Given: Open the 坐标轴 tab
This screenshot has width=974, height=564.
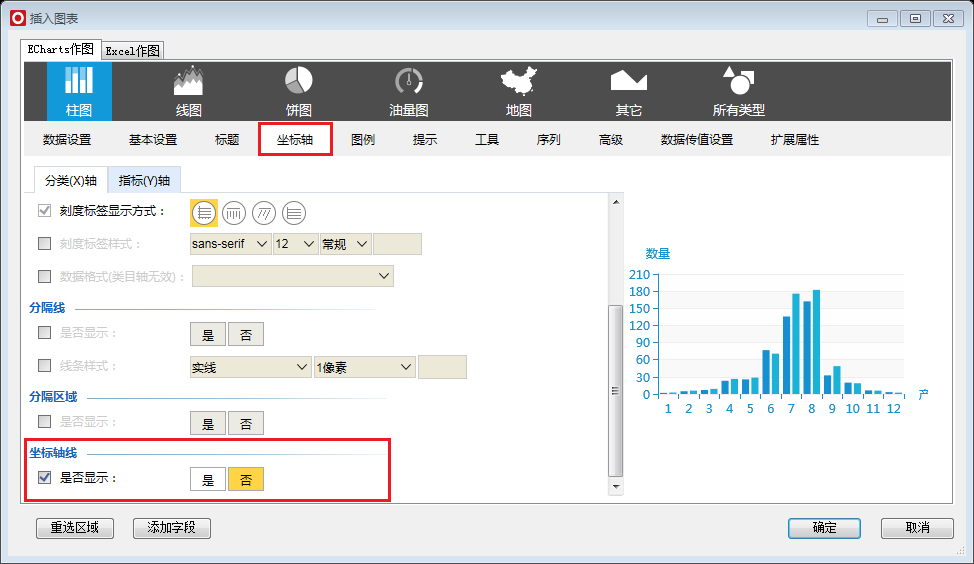Looking at the screenshot, I should (295, 139).
